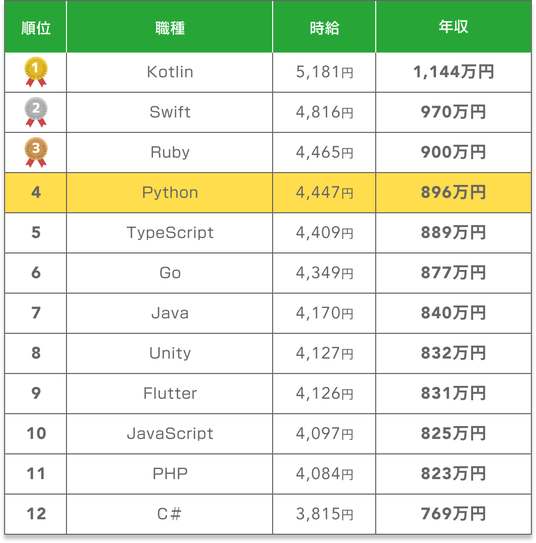Click the gold first-place medal icon

(36, 72)
